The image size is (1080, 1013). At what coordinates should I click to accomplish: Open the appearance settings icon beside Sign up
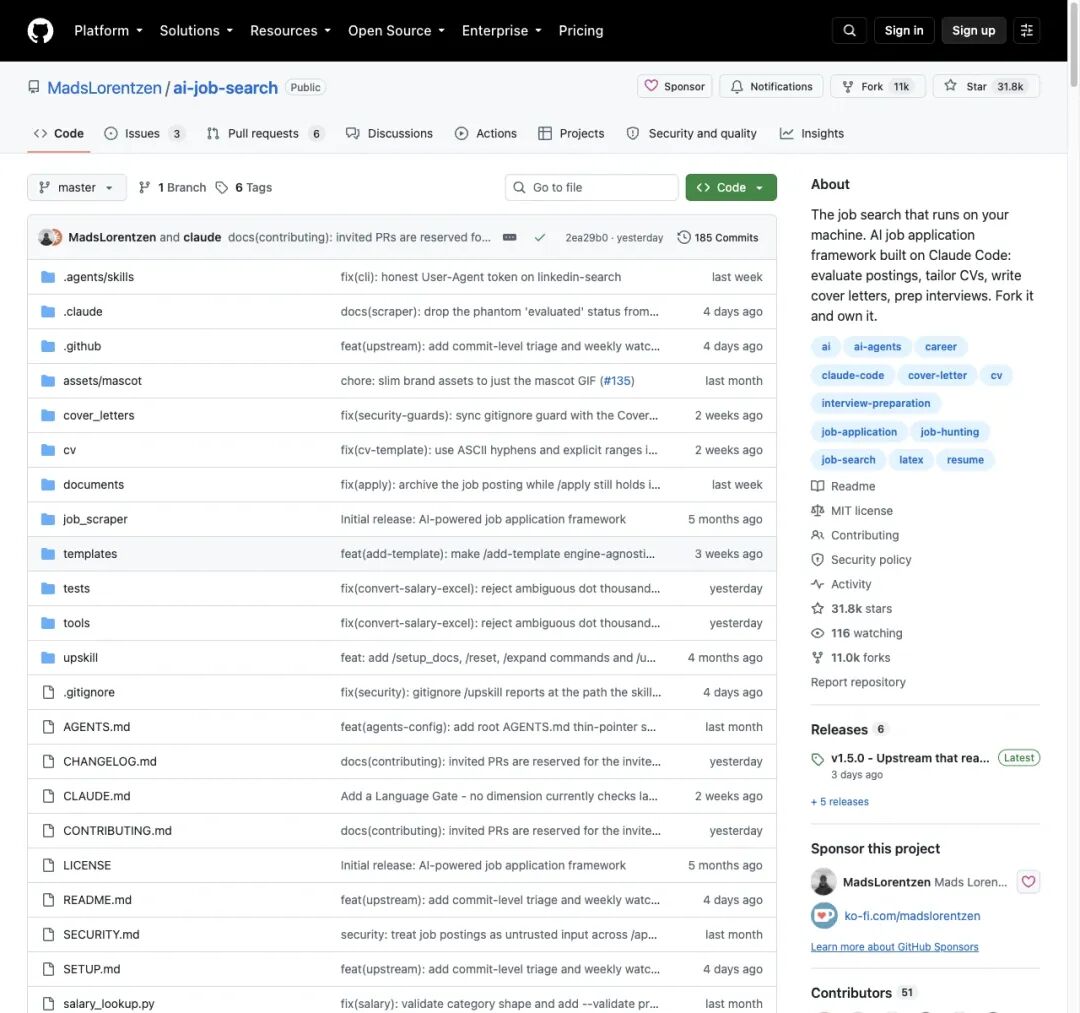pyautogui.click(x=1026, y=31)
